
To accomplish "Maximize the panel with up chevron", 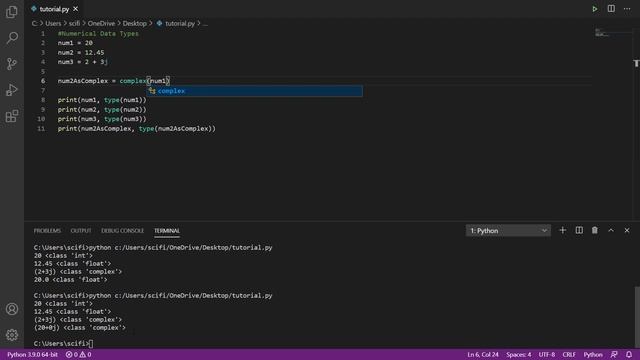I will pos(611,231).
